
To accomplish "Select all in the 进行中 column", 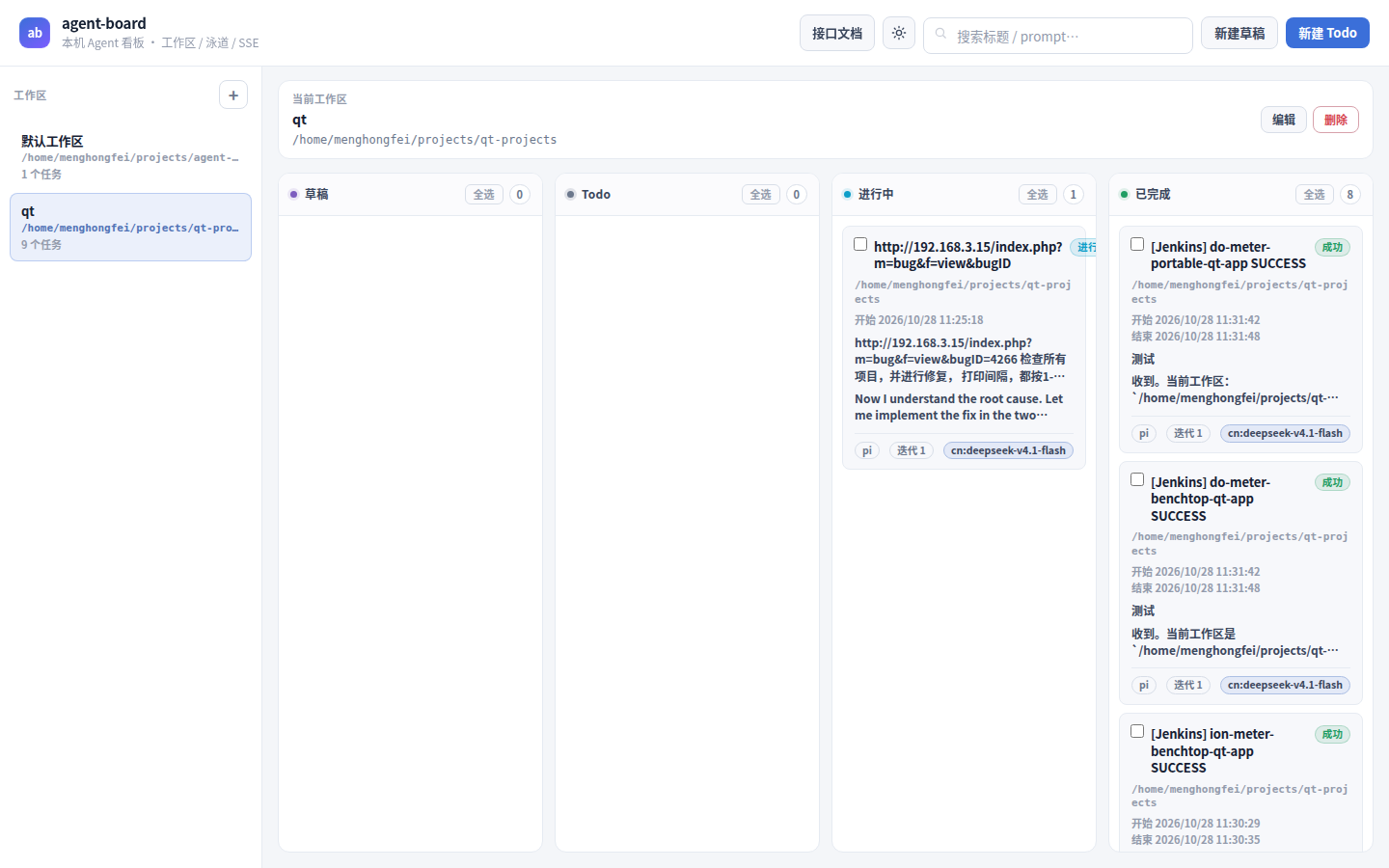I will click(1038, 195).
